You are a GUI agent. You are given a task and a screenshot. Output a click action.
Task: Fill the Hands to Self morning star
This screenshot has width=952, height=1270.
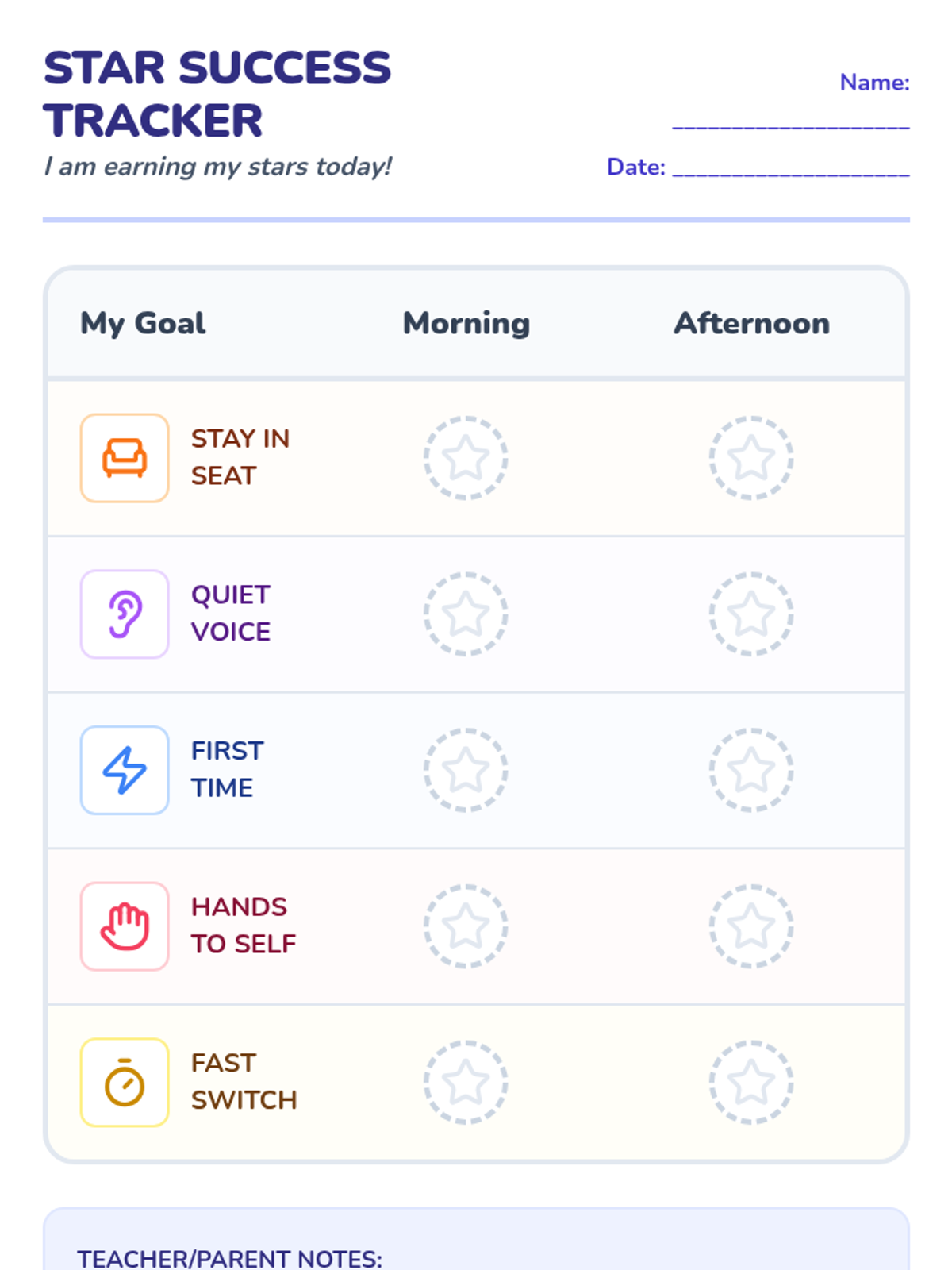(466, 926)
